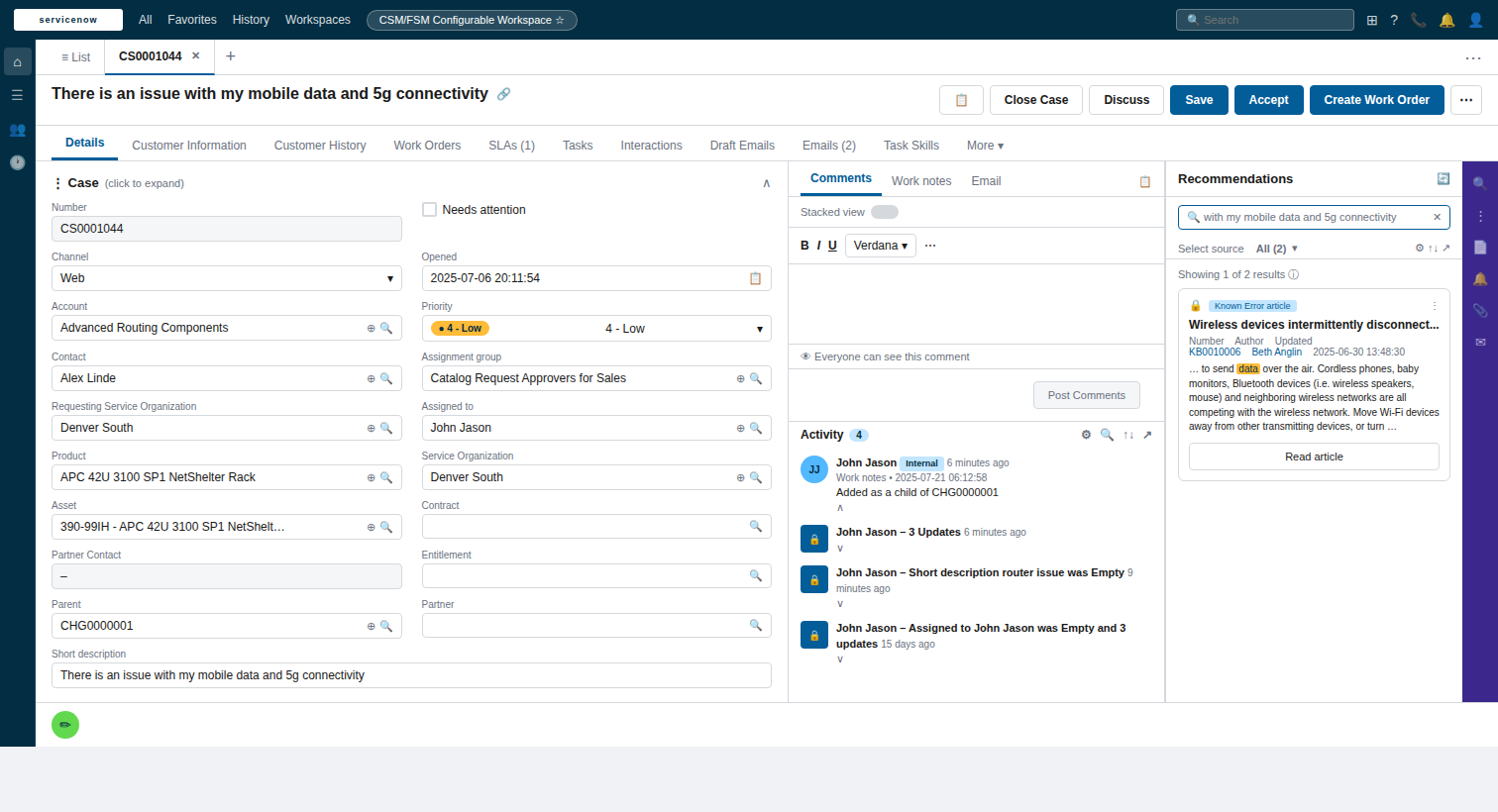
Task: Click Create Work Order button
Action: tap(1377, 100)
